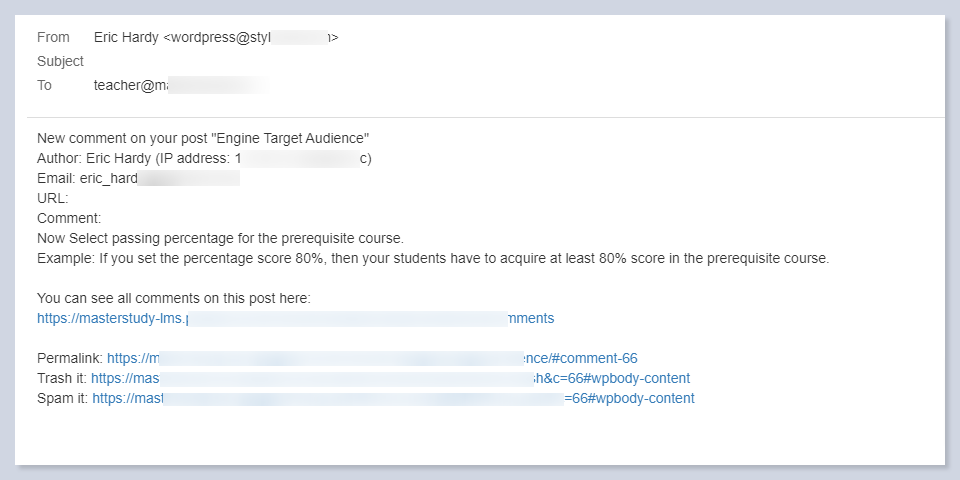Viewport: 960px width, 480px height.
Task: Click the To field label
Action: click(44, 85)
